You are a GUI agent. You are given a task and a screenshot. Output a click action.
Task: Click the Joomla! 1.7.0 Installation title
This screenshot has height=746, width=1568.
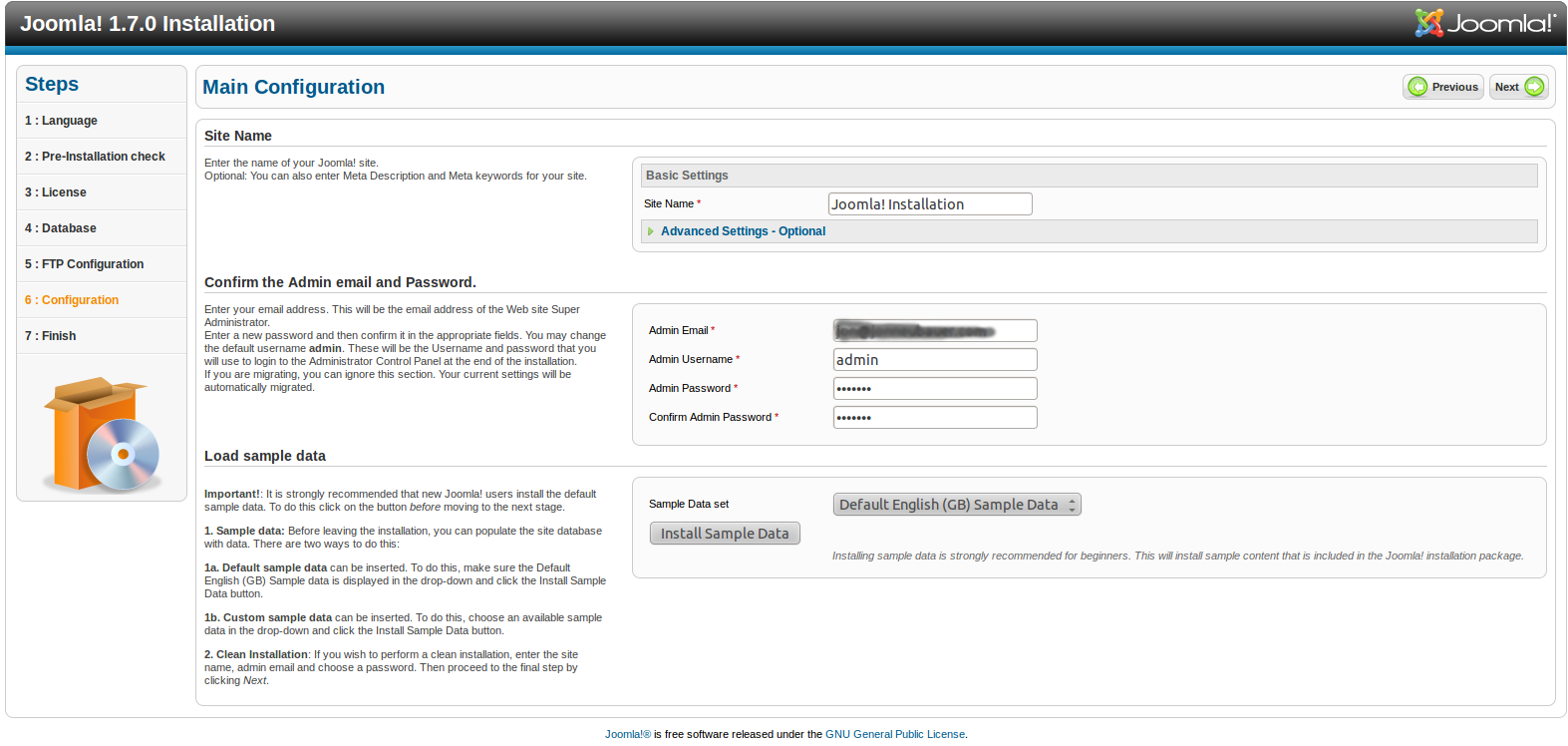pos(148,24)
